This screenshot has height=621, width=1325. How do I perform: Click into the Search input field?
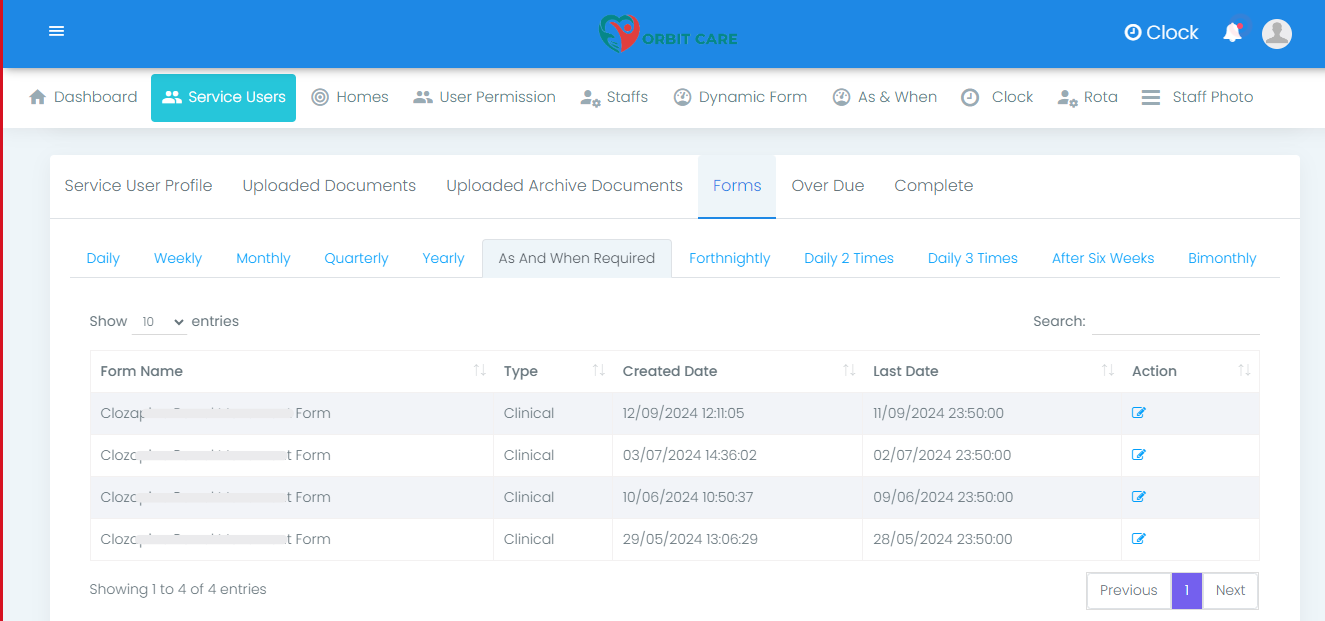tap(1175, 322)
